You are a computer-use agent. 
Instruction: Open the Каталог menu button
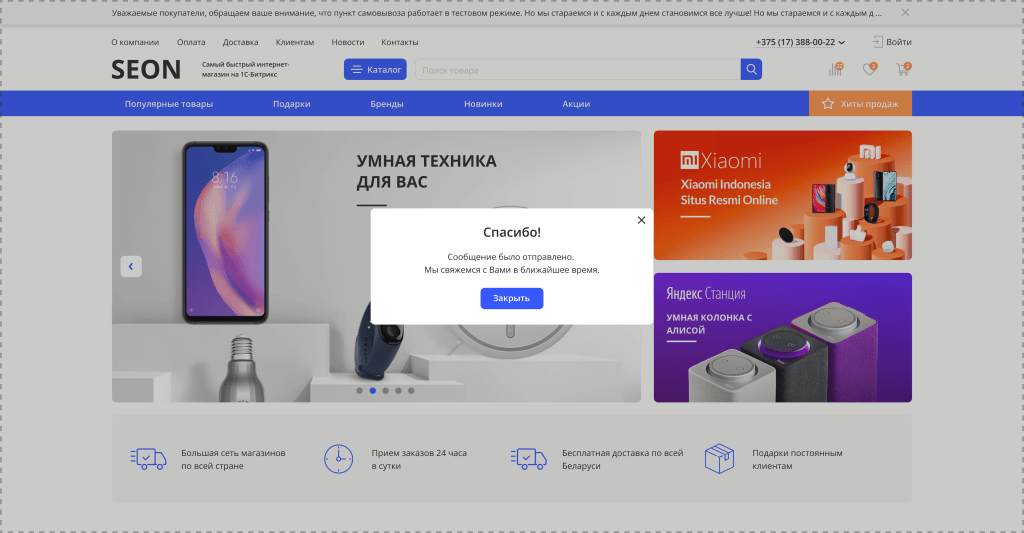coord(376,69)
